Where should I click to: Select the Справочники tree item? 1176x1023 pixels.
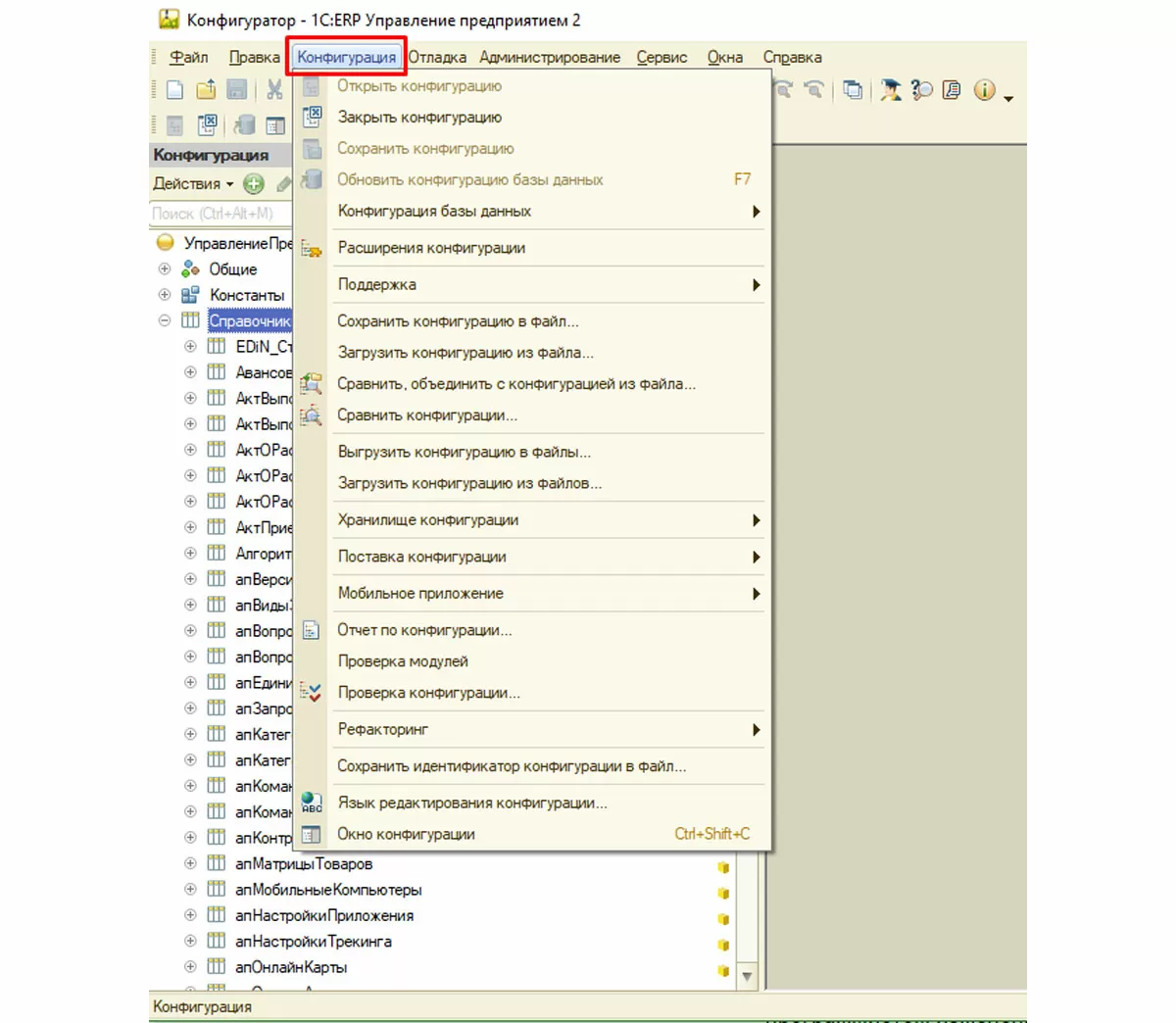[249, 320]
